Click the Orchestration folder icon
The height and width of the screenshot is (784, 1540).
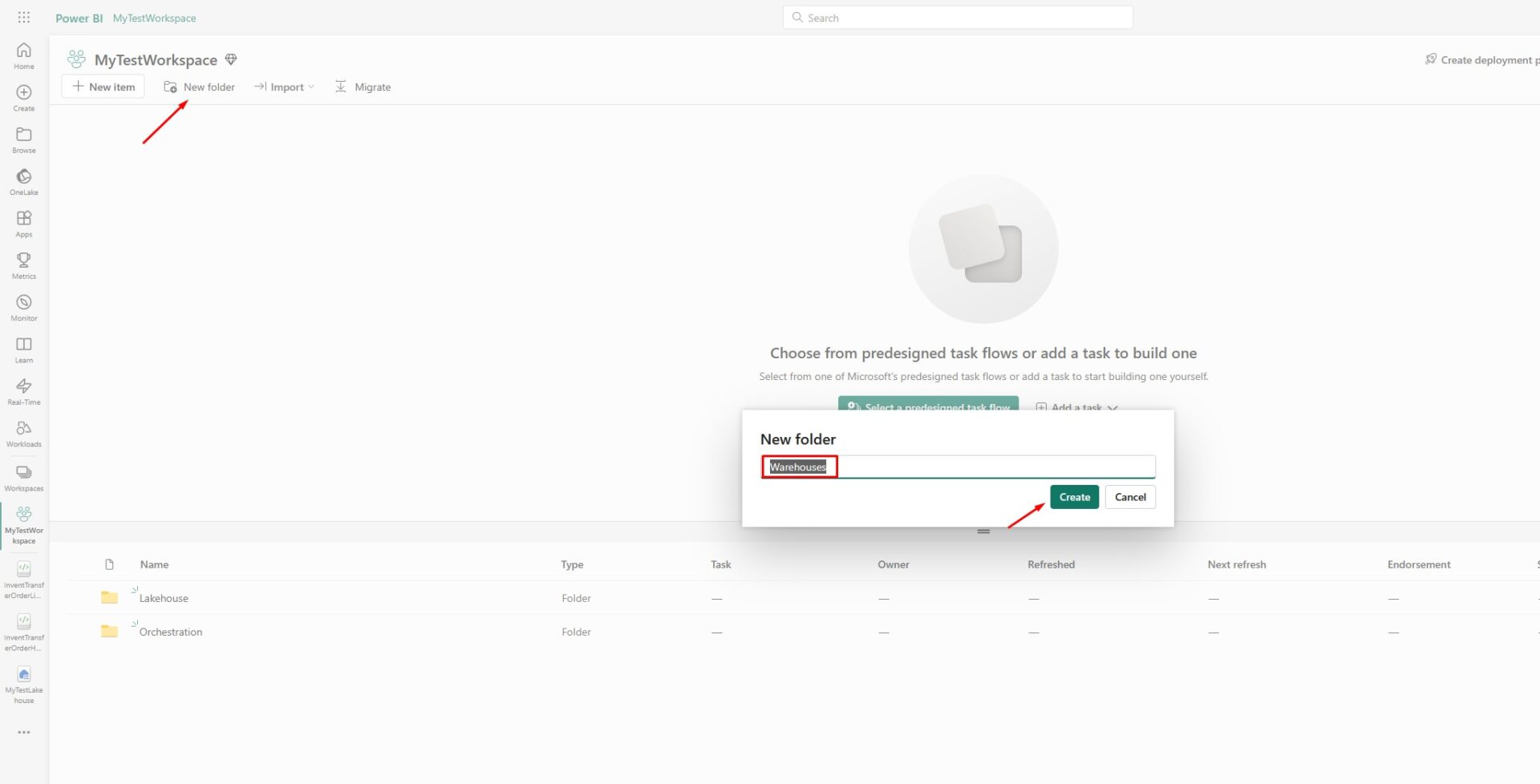click(110, 631)
